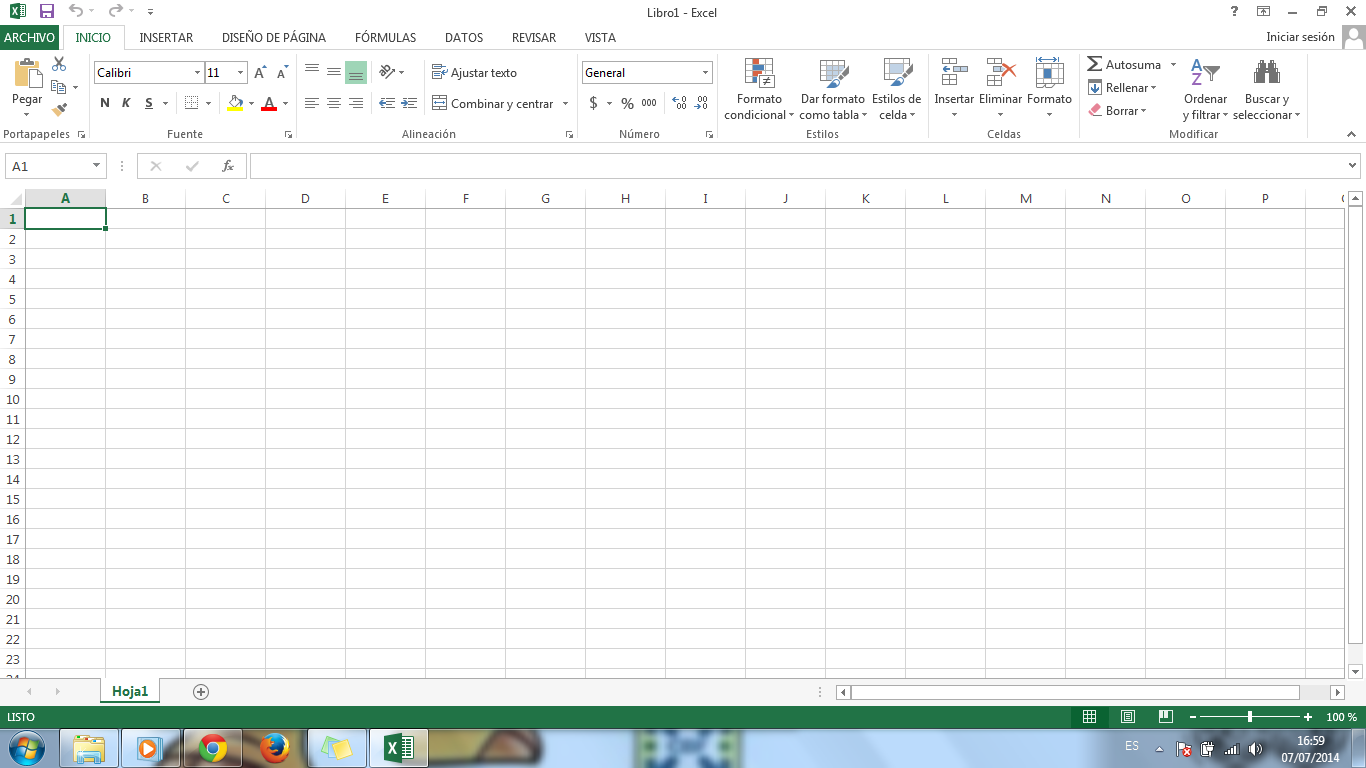
Task: Switch to the INSERTAR ribbon tab
Action: [166, 37]
